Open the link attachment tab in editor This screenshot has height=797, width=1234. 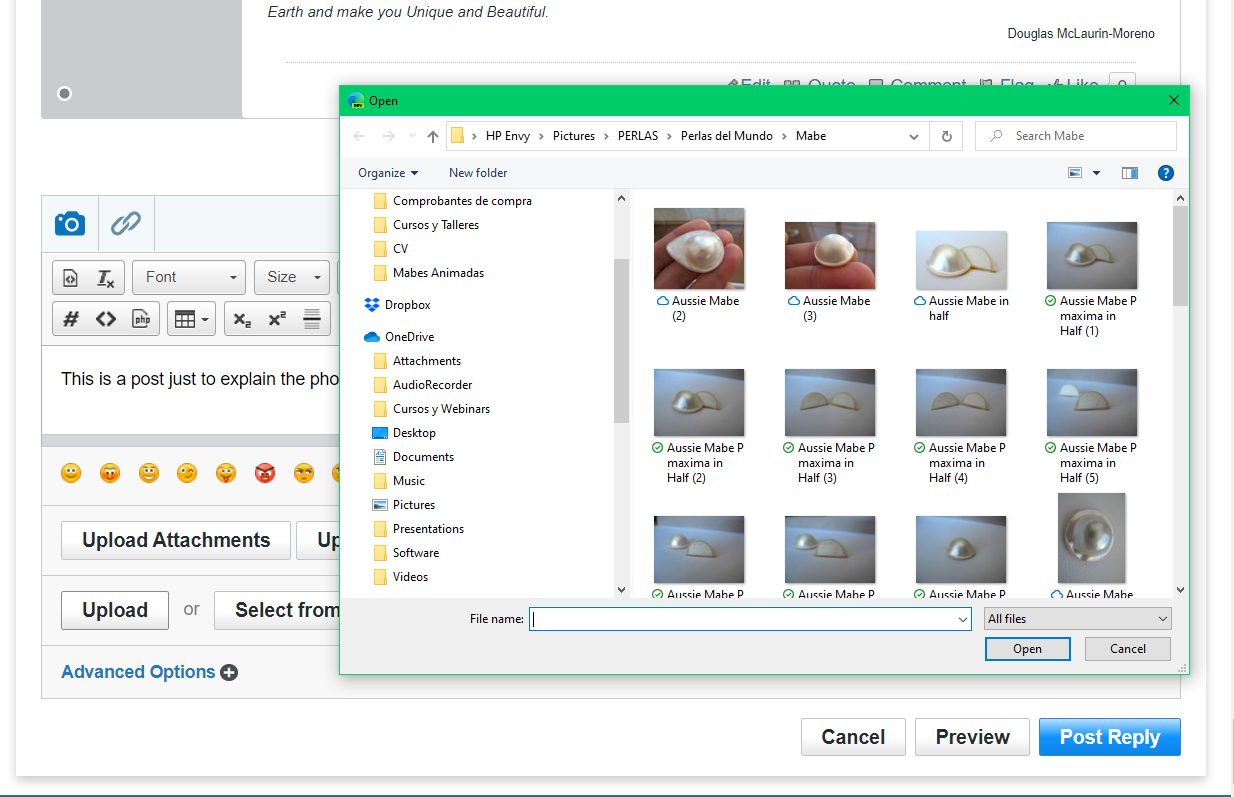[126, 223]
